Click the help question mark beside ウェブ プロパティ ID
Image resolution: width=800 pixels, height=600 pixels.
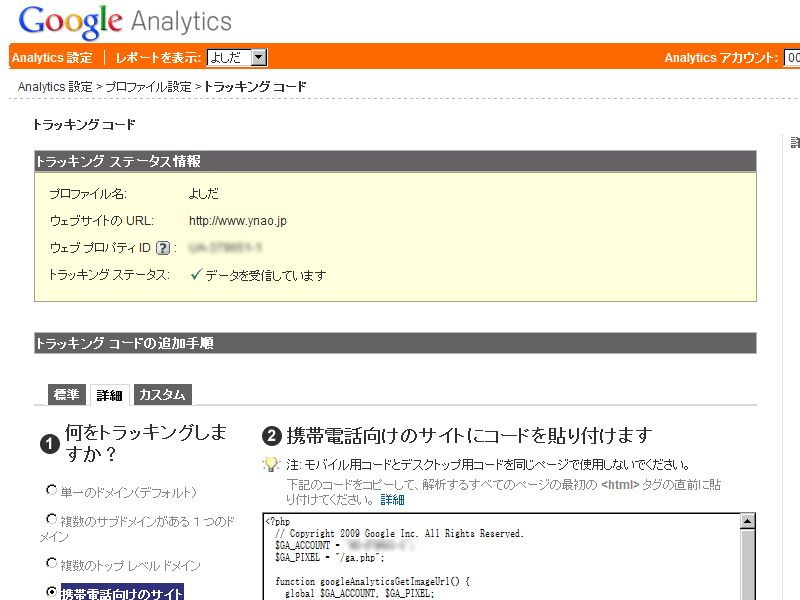point(162,248)
